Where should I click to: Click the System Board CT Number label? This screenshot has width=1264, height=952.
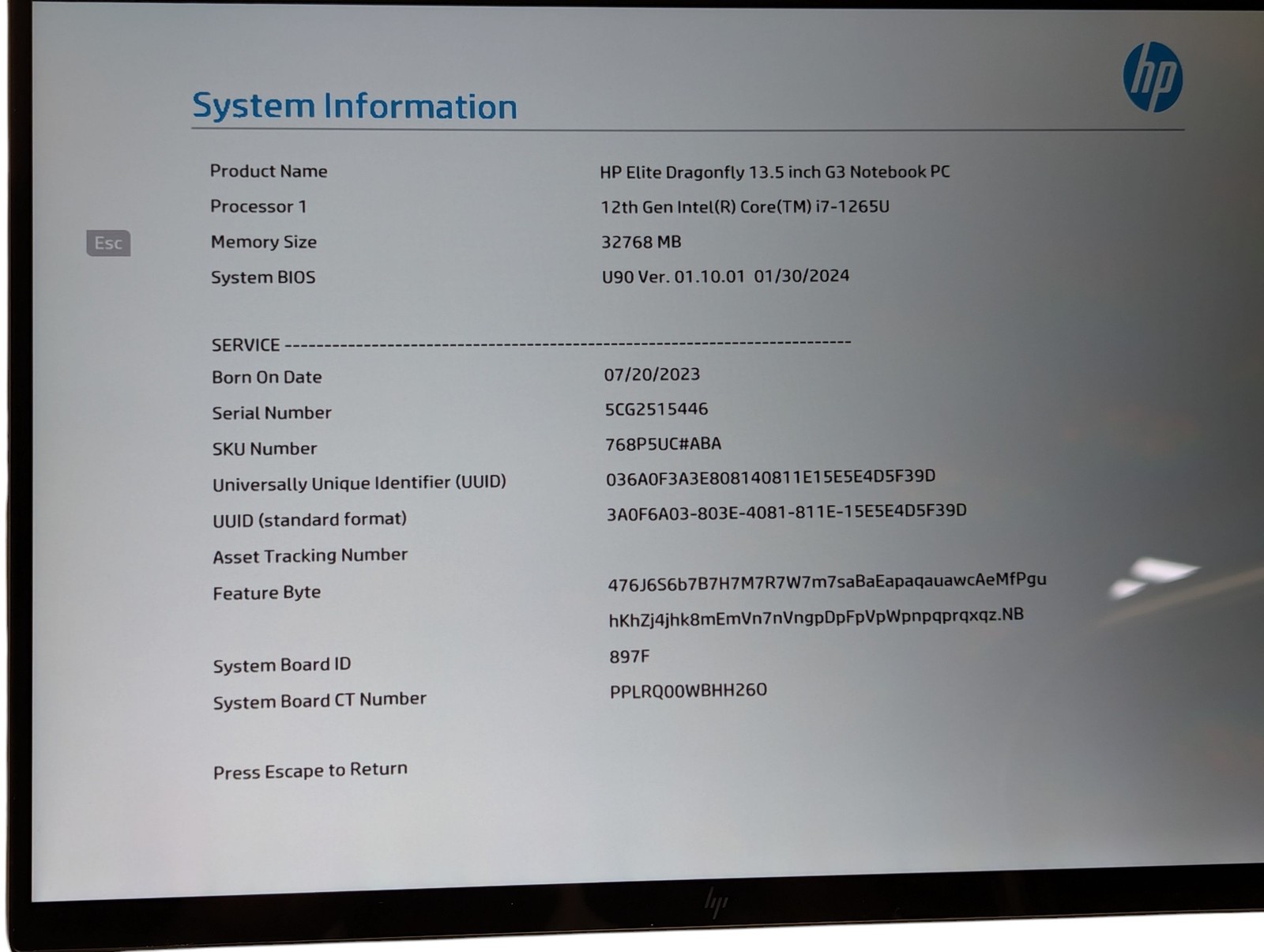[320, 701]
